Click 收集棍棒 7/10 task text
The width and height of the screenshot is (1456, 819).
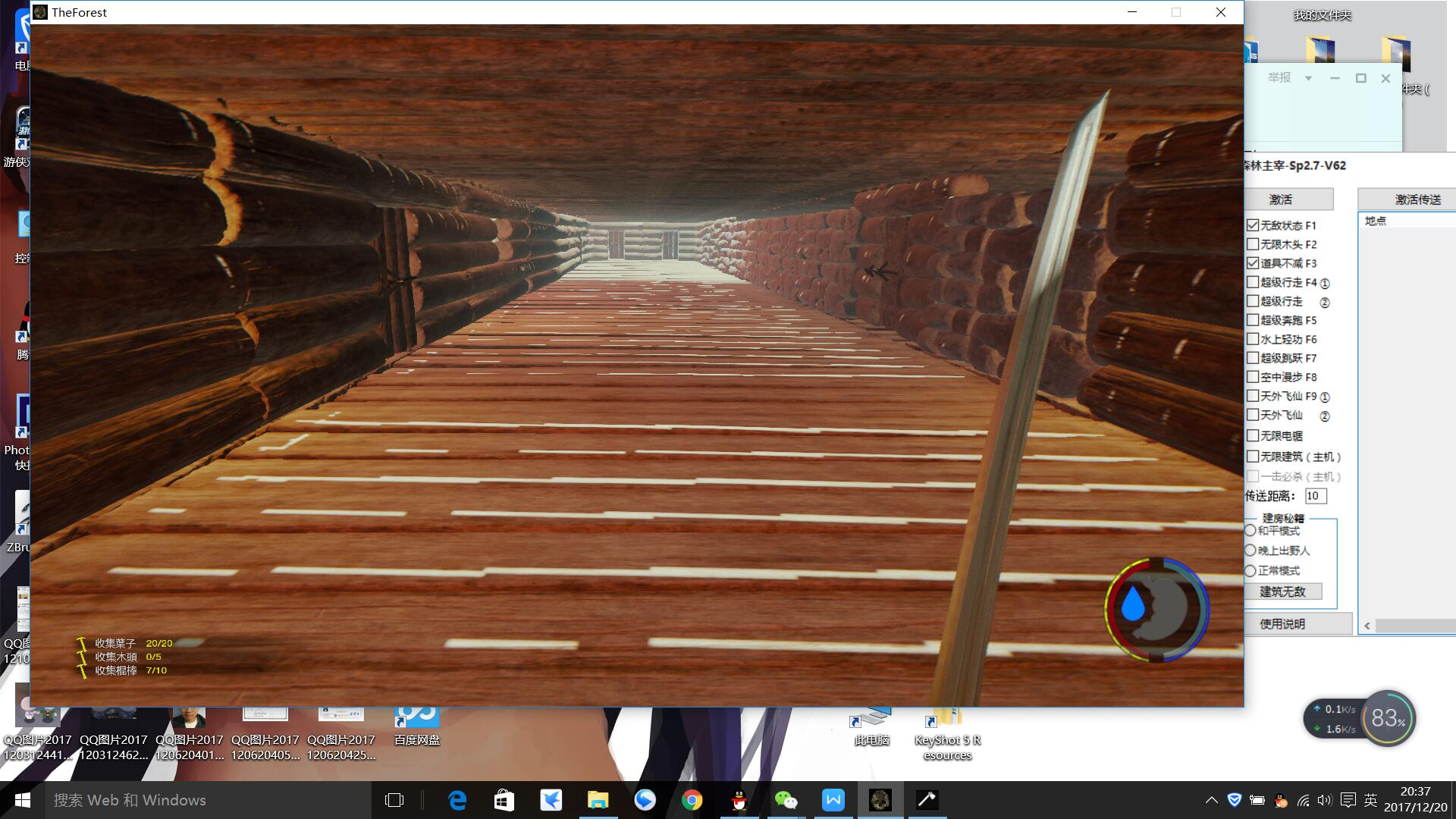tap(130, 670)
